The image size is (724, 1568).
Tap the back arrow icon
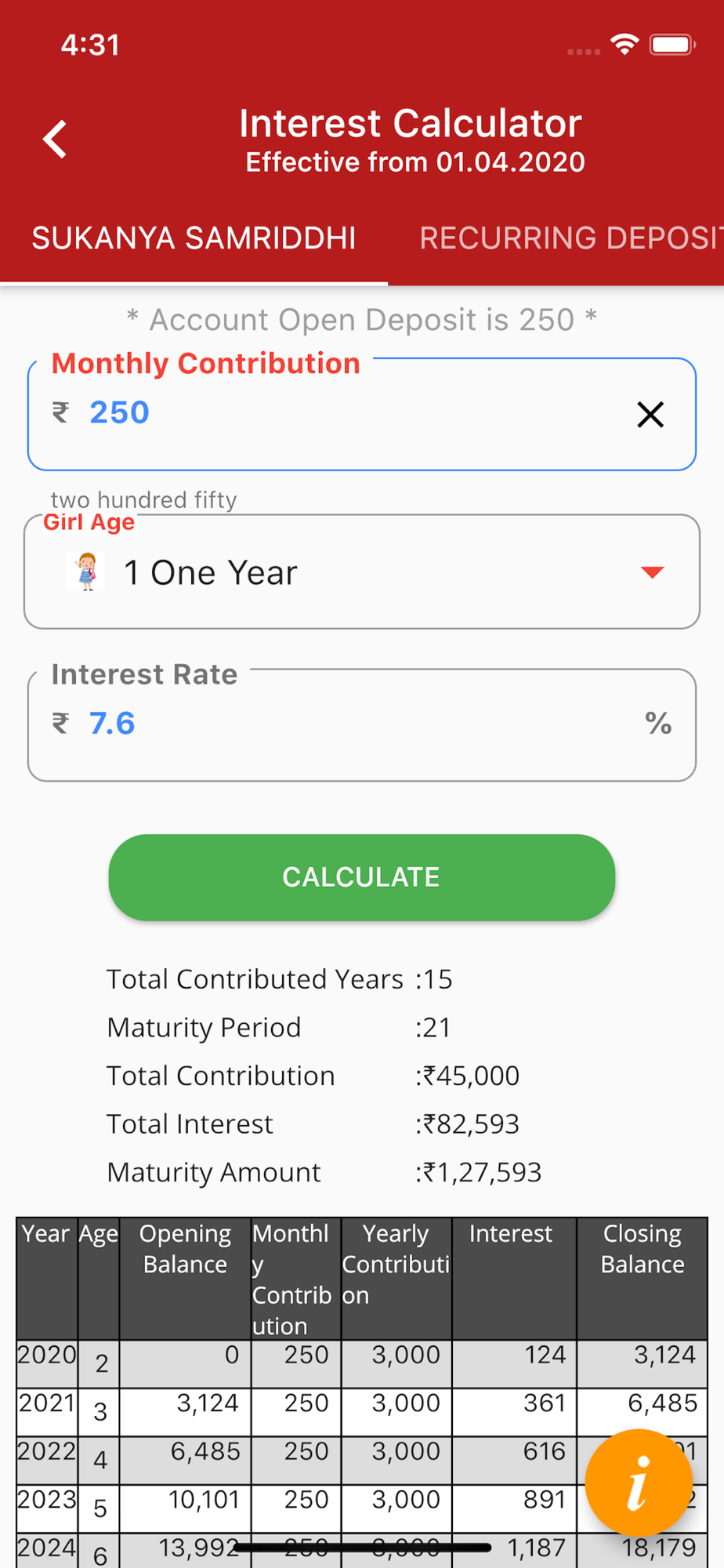pos(55,140)
